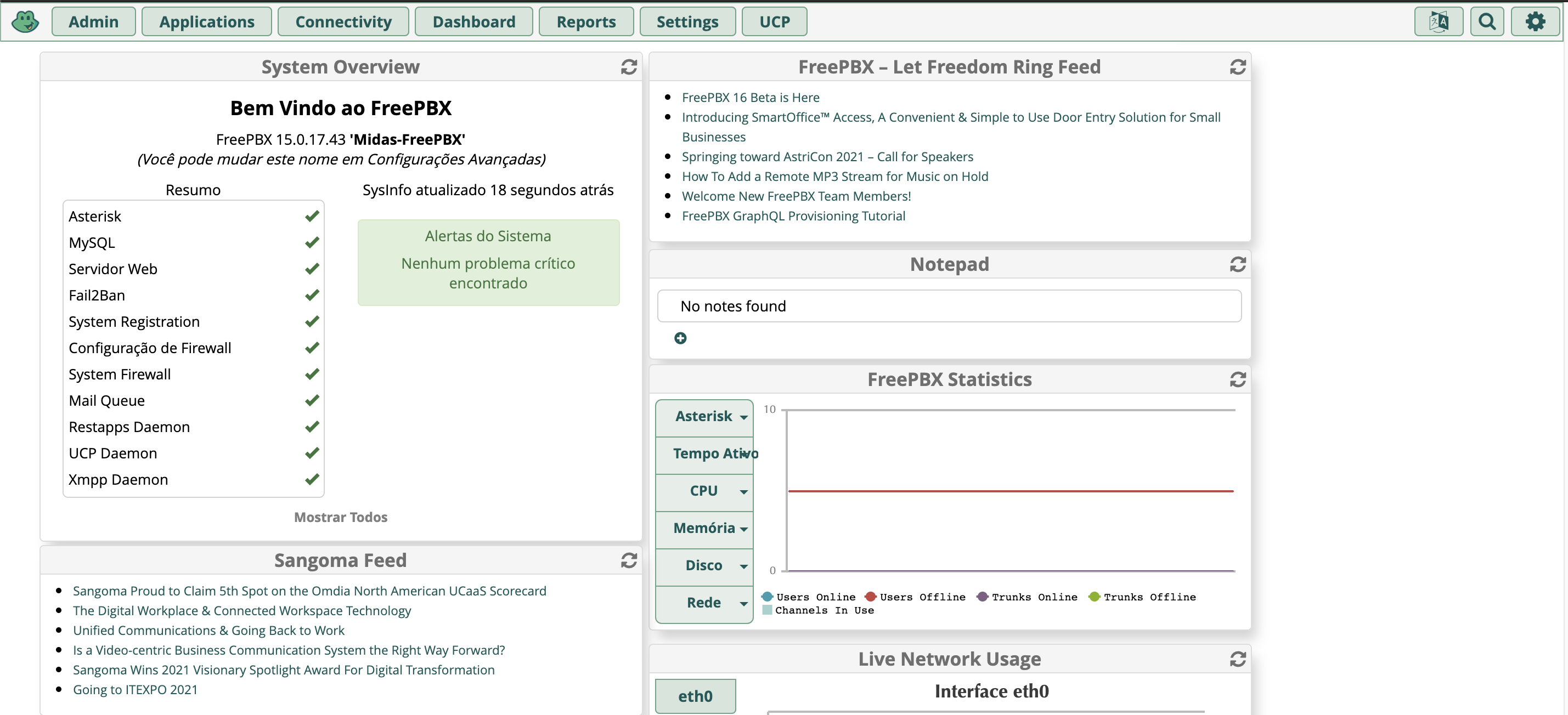The width and height of the screenshot is (1568, 715).
Task: Open Springing toward AstriCon 2021 link
Action: coord(827,157)
